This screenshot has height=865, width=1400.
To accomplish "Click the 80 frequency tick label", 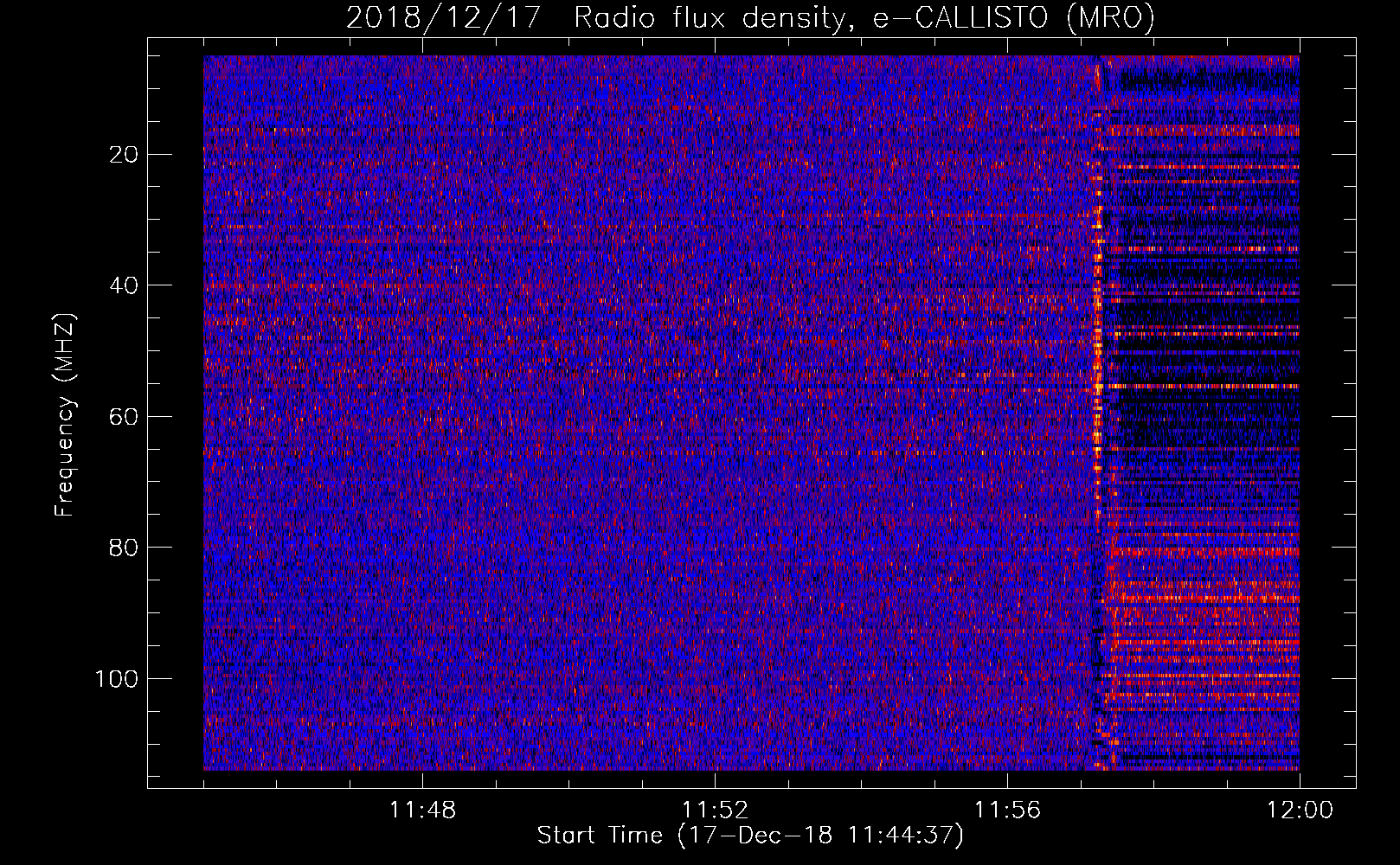I will point(125,548).
